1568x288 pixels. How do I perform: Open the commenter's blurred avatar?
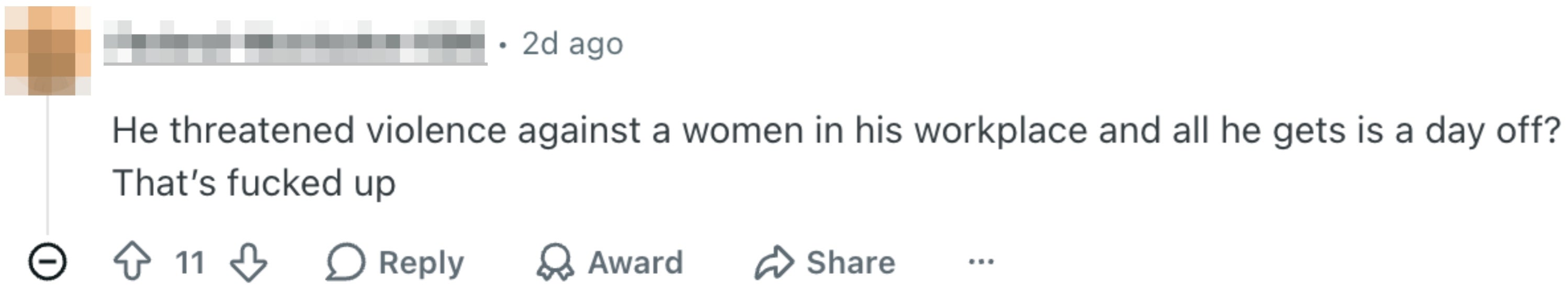(x=48, y=50)
